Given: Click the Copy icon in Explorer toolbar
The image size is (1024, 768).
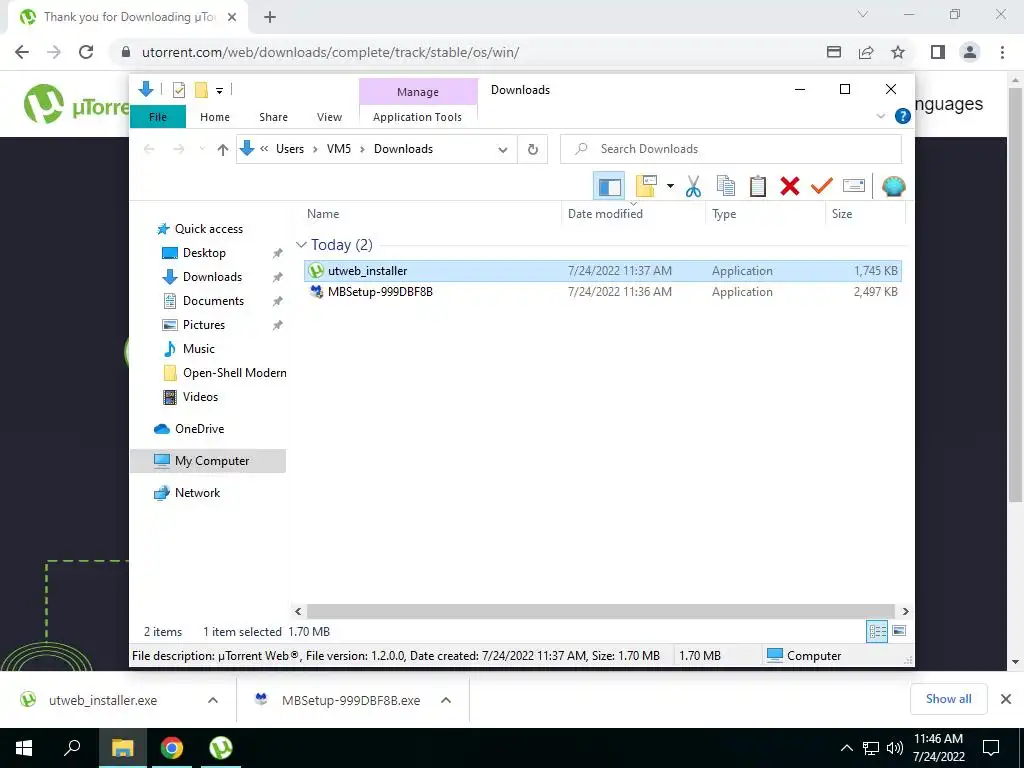Looking at the screenshot, I should [726, 187].
